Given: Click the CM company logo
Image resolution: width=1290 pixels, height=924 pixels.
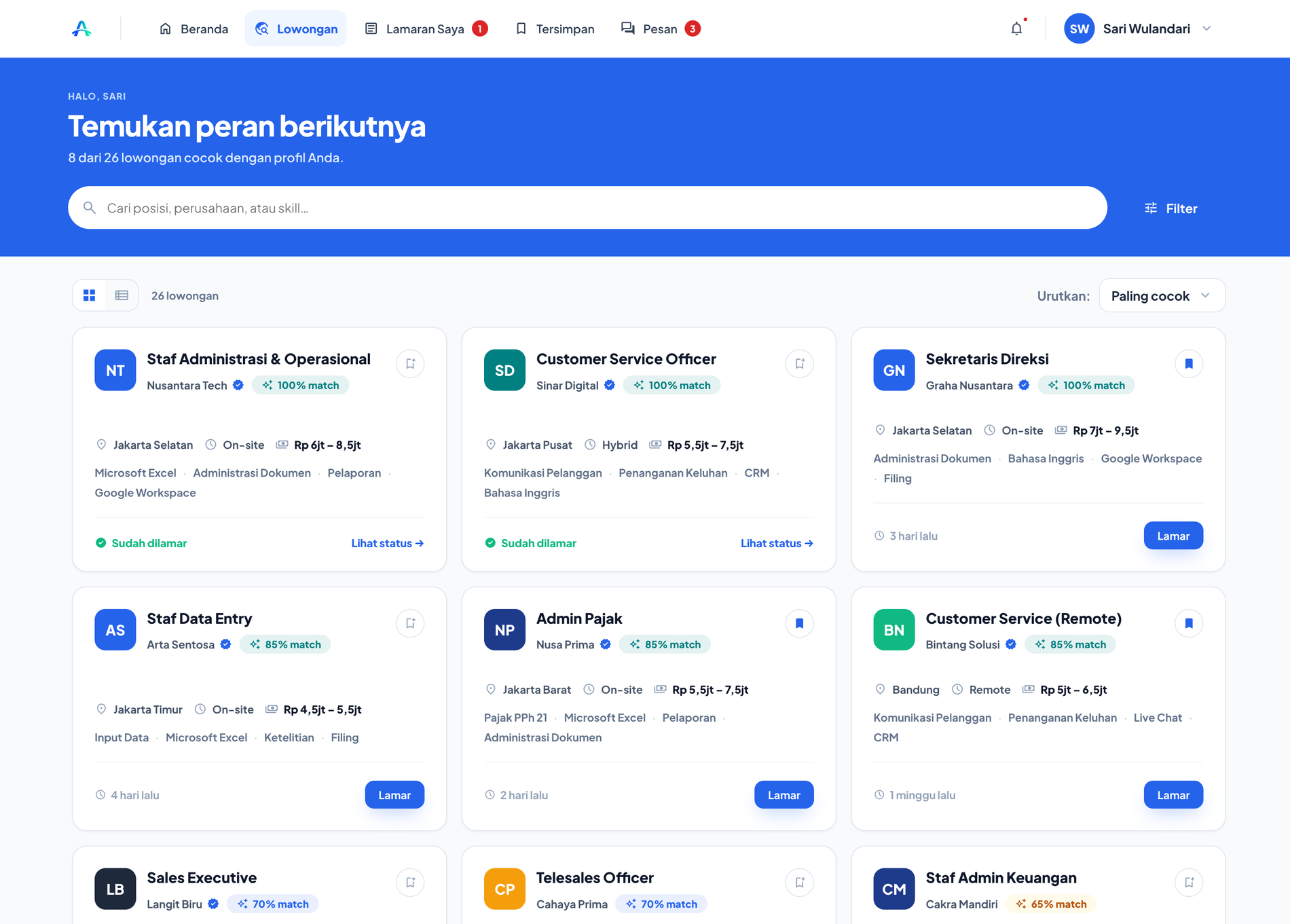Looking at the screenshot, I should pos(894,889).
